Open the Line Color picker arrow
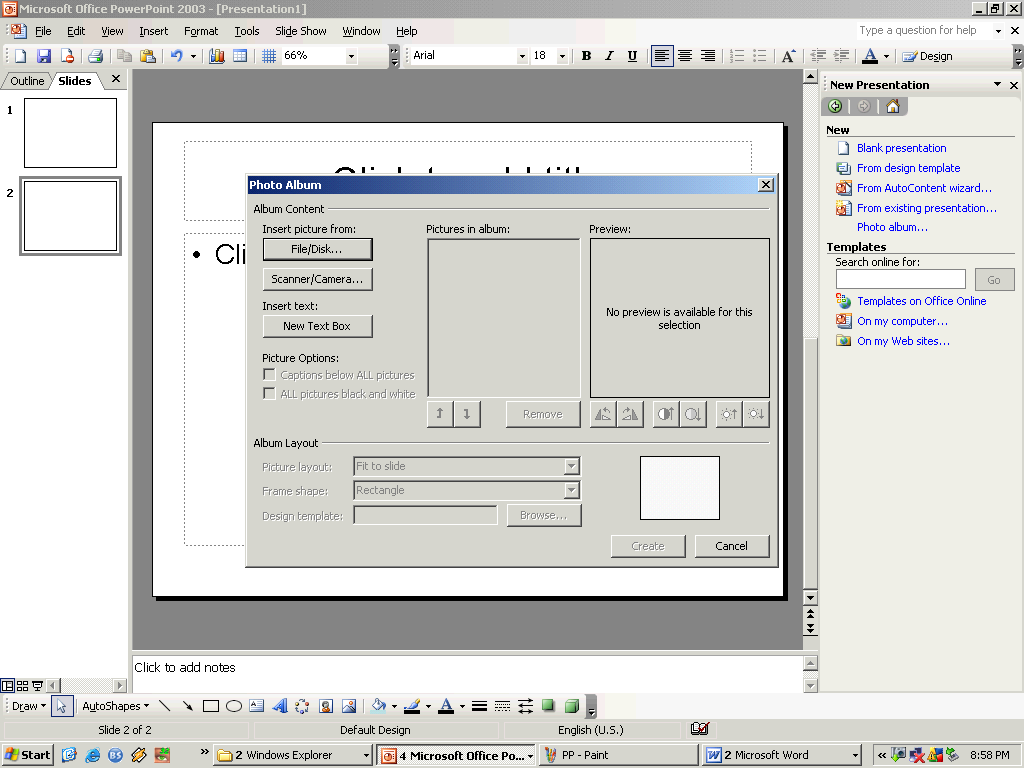This screenshot has height=768, width=1024. 428,706
